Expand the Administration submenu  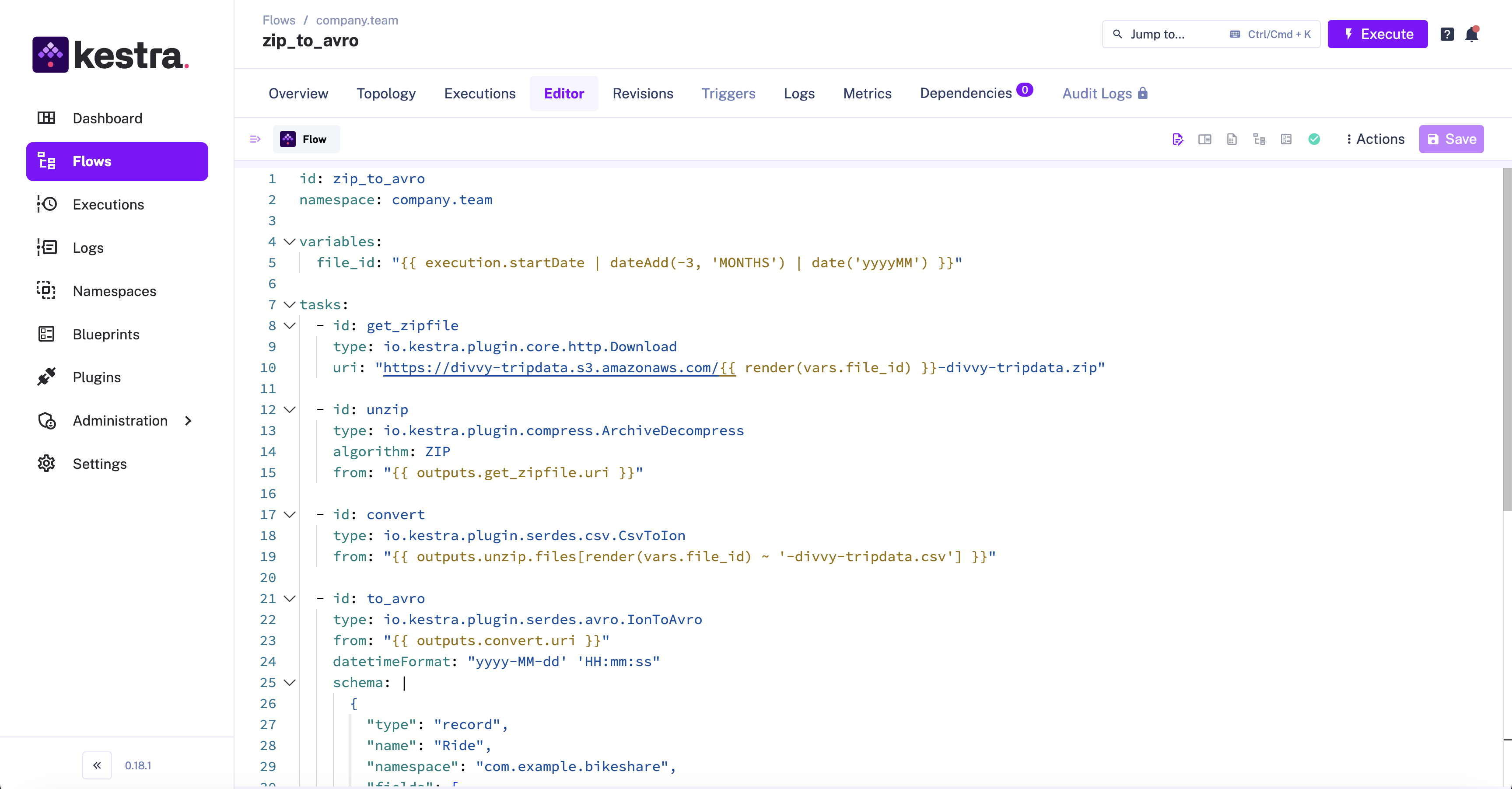pos(189,420)
